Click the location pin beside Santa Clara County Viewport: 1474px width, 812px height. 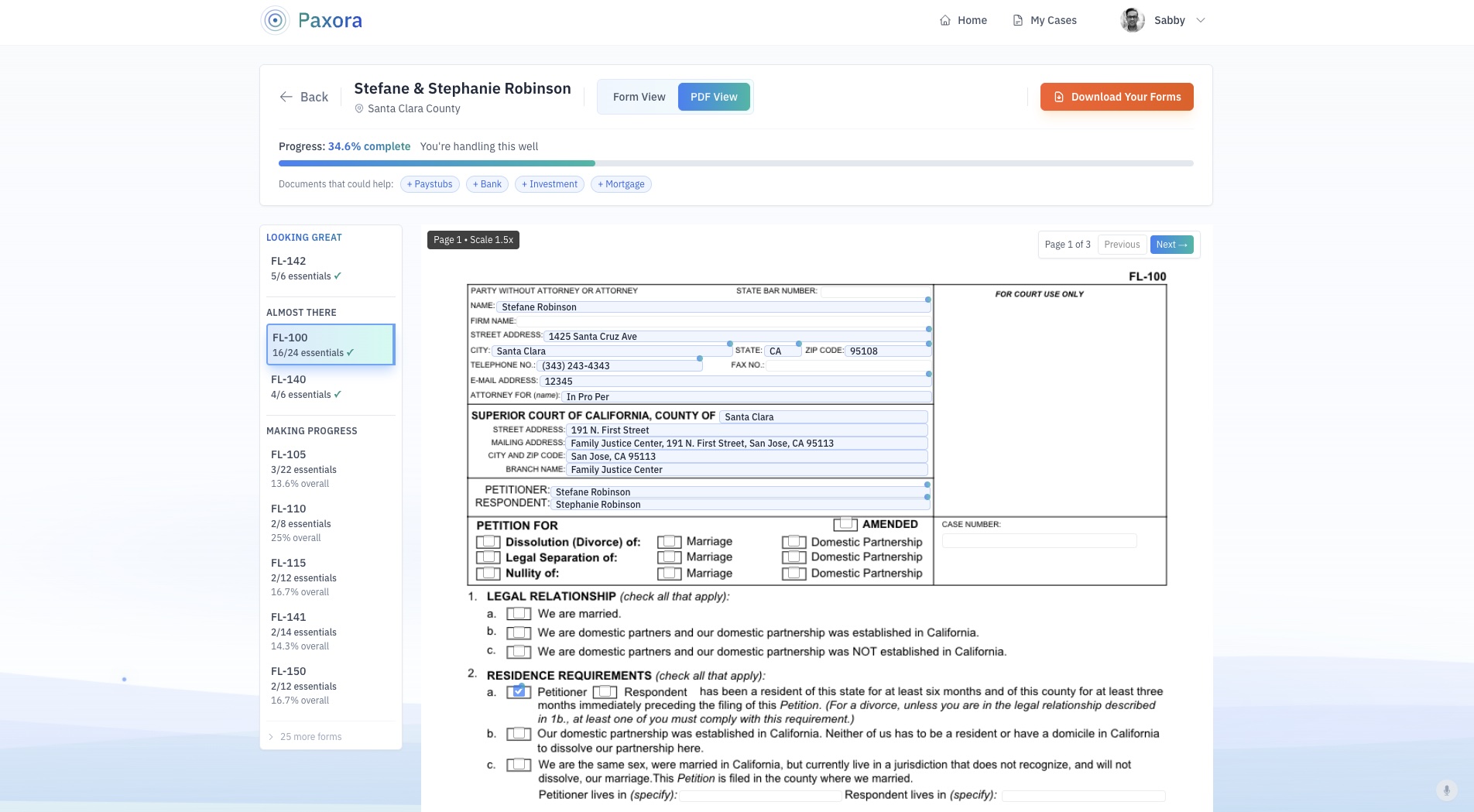pyautogui.click(x=359, y=109)
